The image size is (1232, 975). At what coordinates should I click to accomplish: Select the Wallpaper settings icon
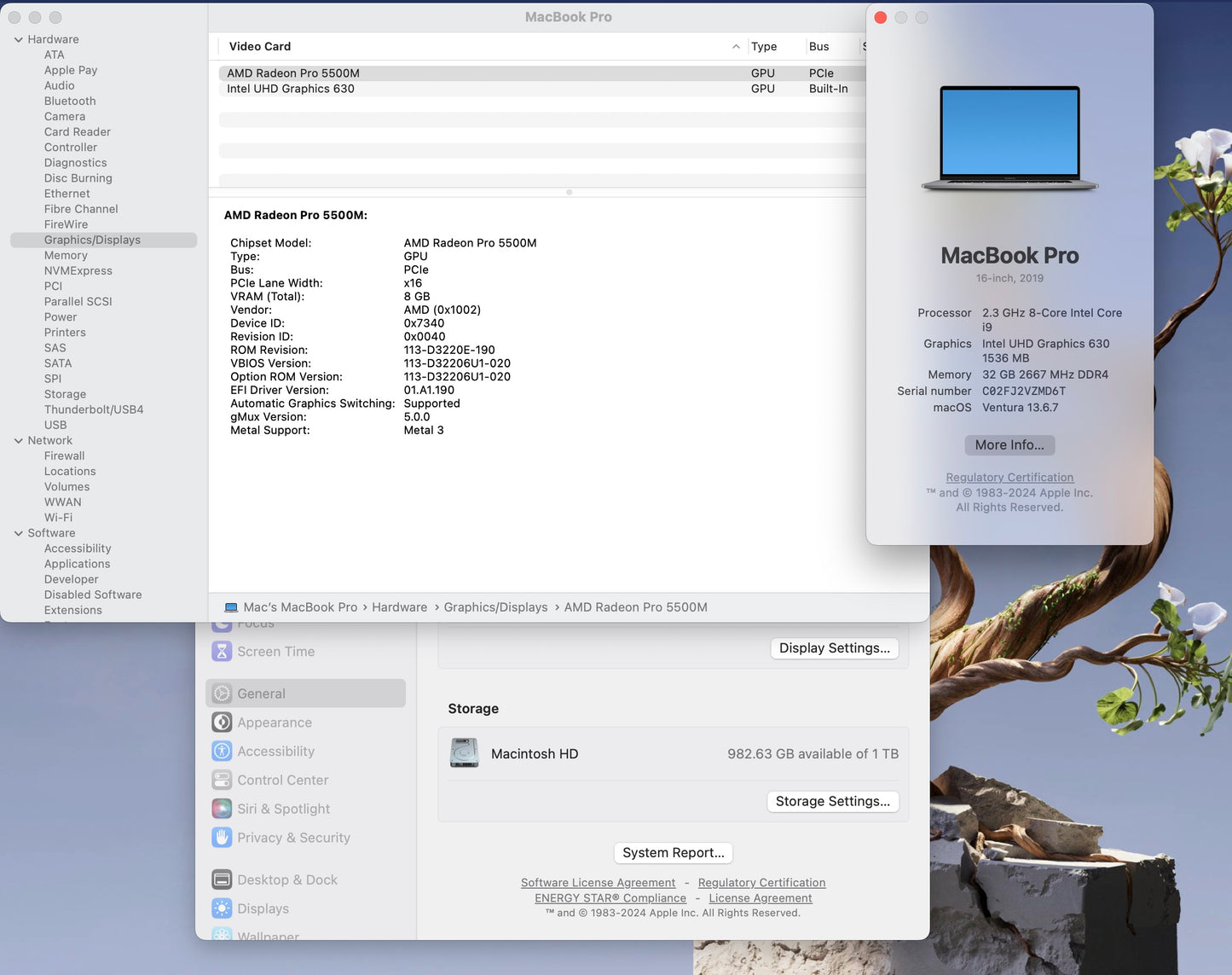[223, 936]
